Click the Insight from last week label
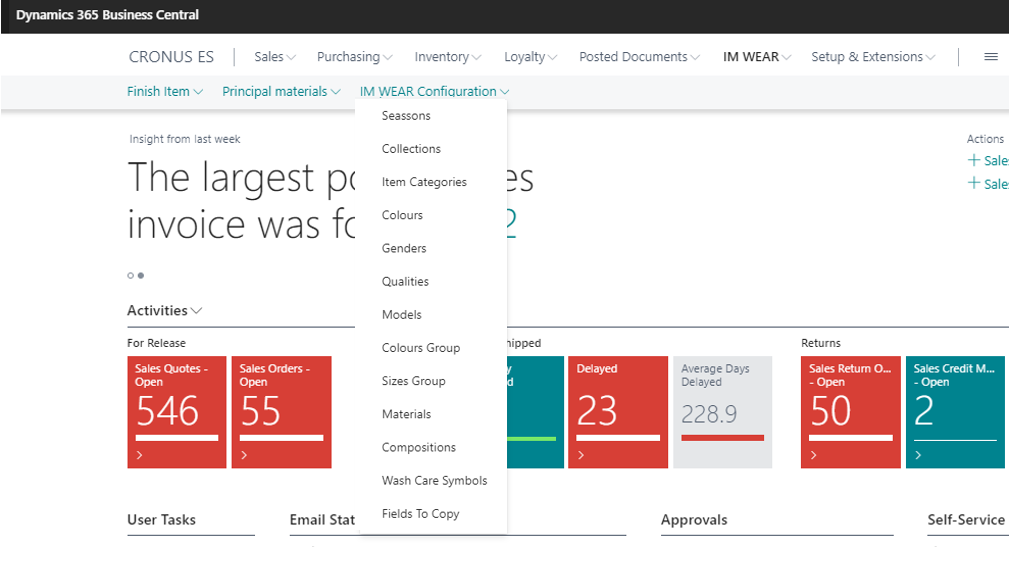Viewport: 1009px width, 574px height. [x=185, y=139]
